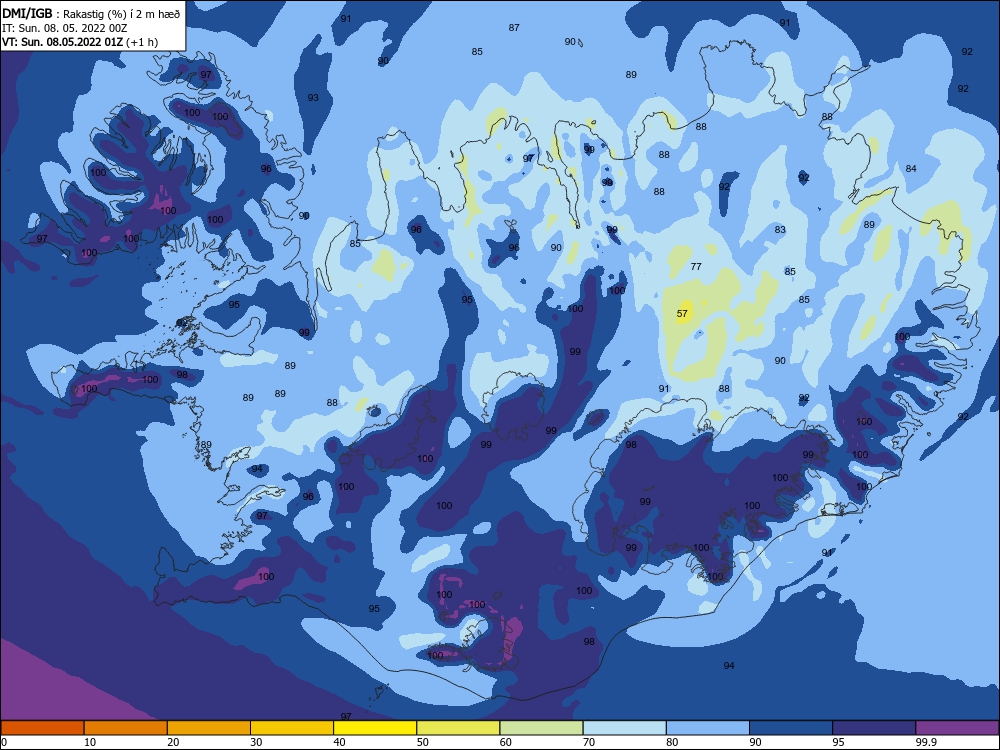Select the amber 30–40 legend swatch
The width and height of the screenshot is (1000, 750).
(x=292, y=728)
